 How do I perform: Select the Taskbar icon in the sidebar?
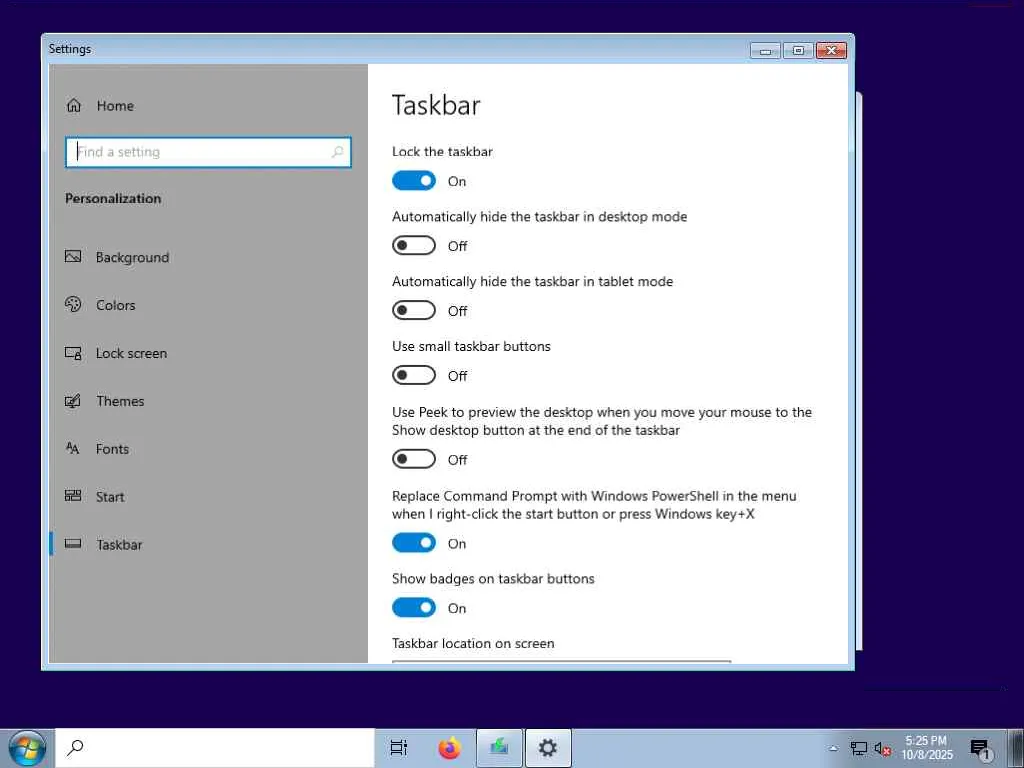point(73,543)
